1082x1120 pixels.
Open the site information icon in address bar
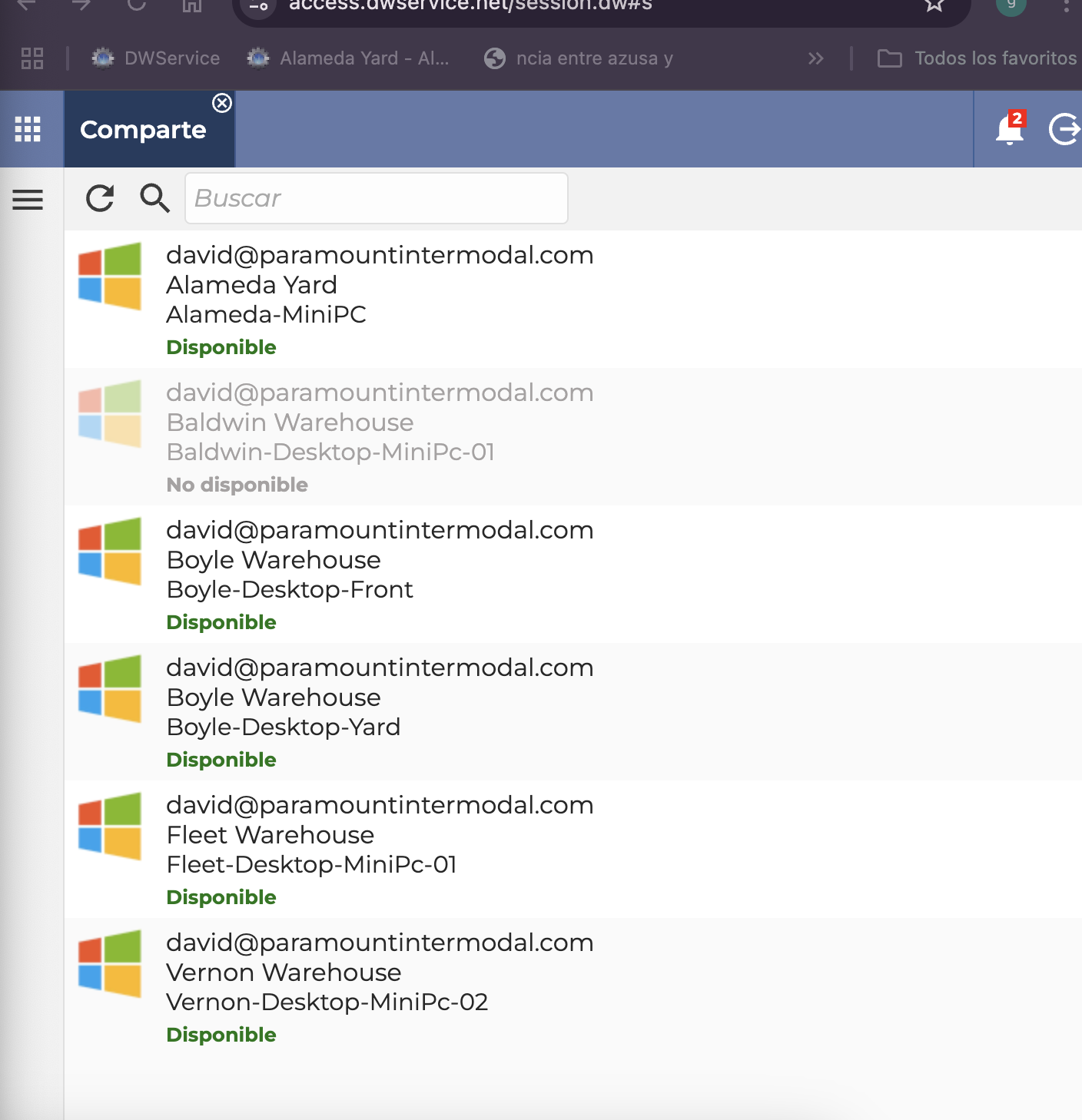259,7
